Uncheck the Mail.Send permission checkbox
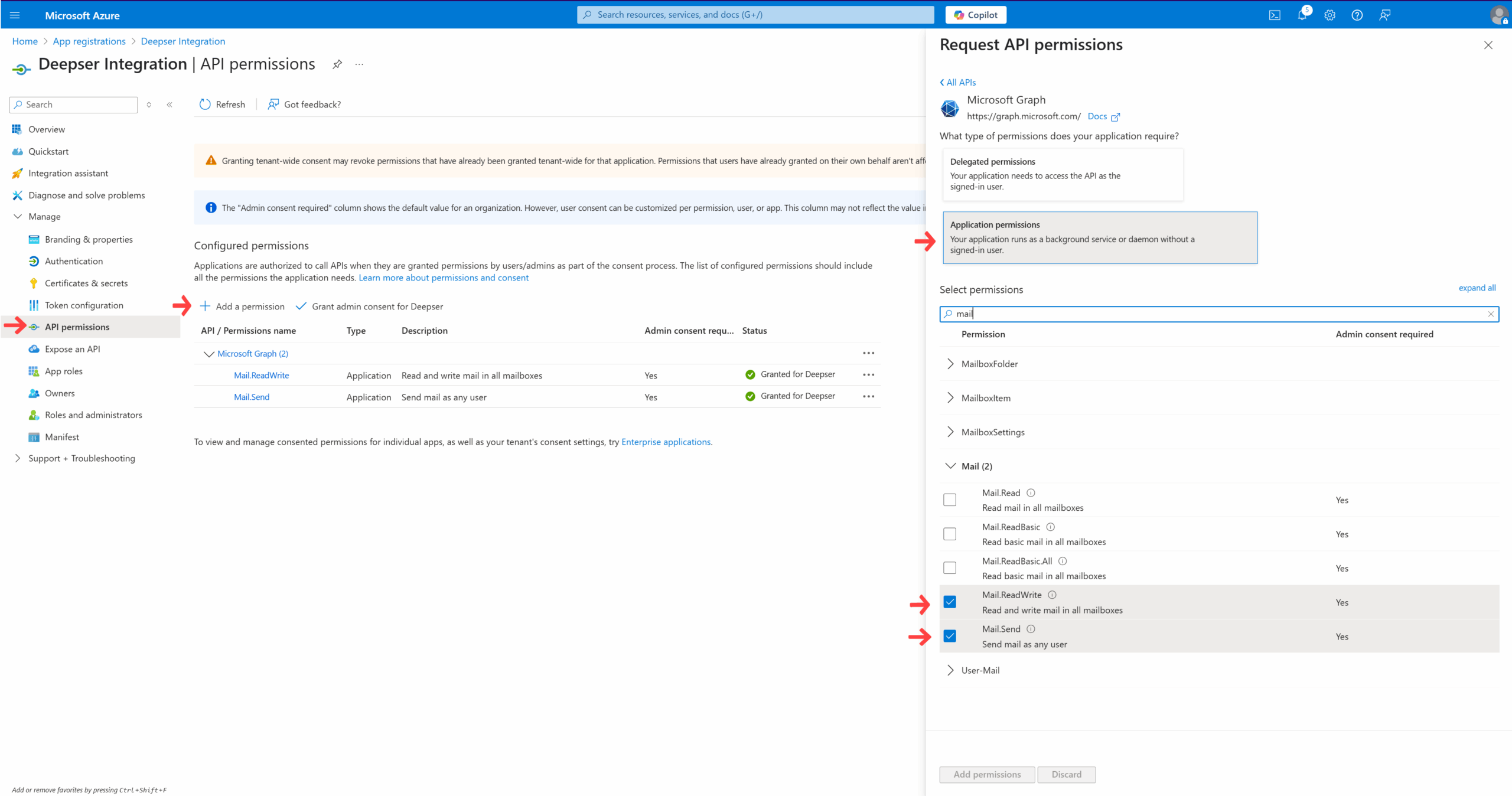 point(950,637)
